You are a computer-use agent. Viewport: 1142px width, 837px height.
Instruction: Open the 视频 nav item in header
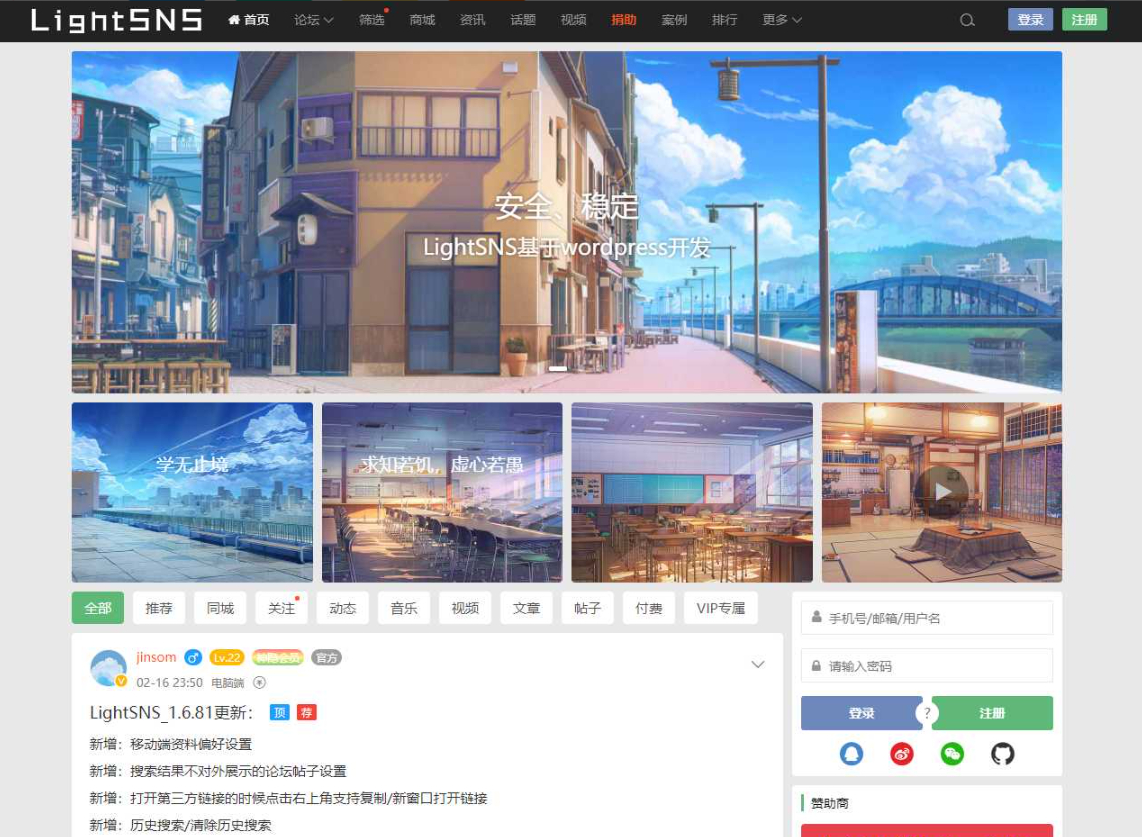click(573, 20)
